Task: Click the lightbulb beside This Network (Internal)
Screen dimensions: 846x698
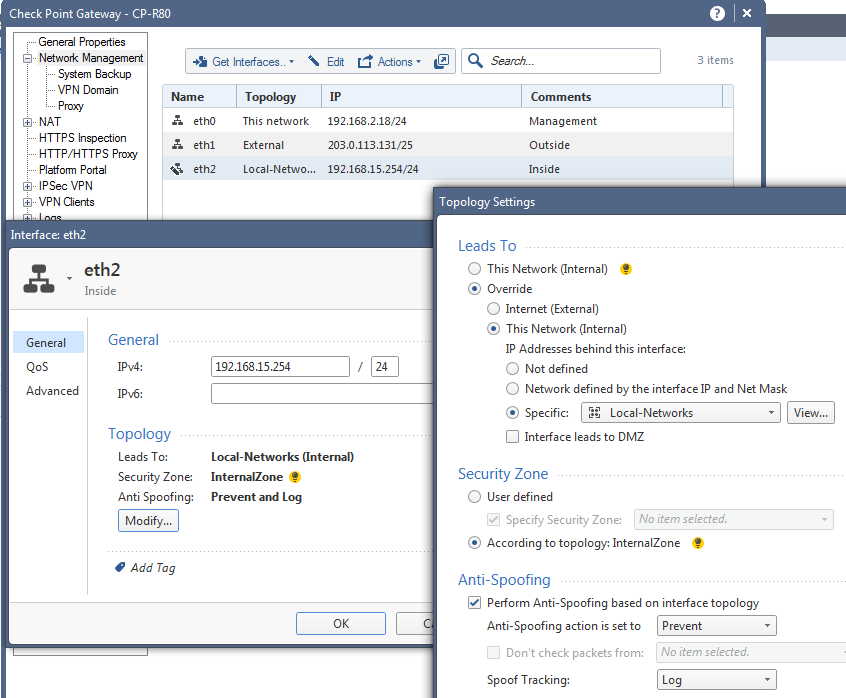Action: click(x=626, y=269)
